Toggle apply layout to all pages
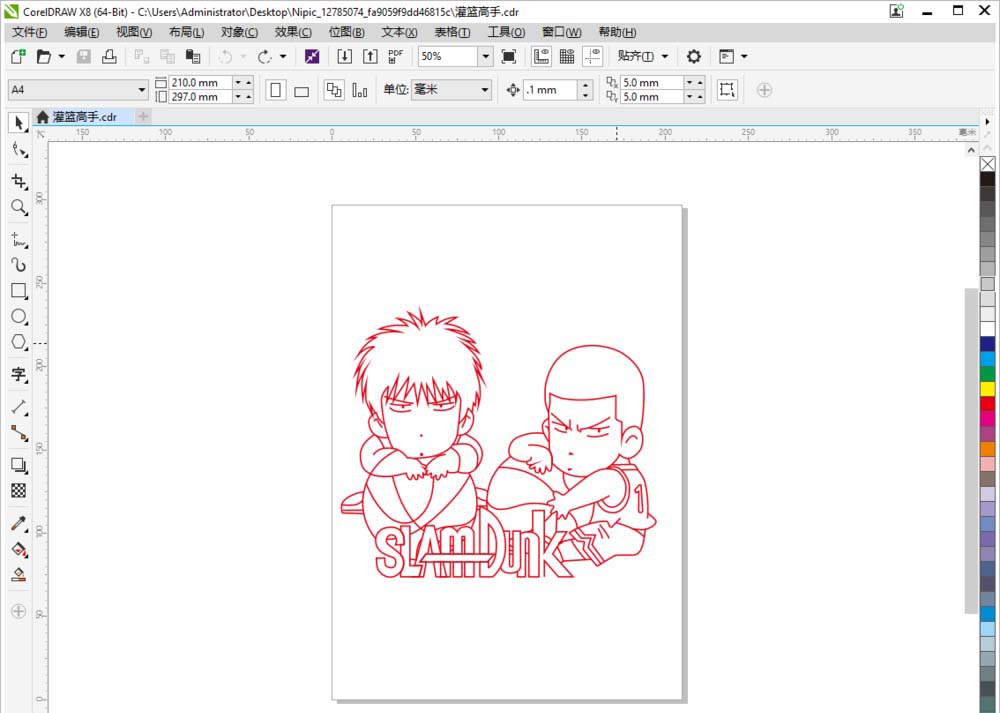Screen dimensions: 1000x713 pos(334,90)
